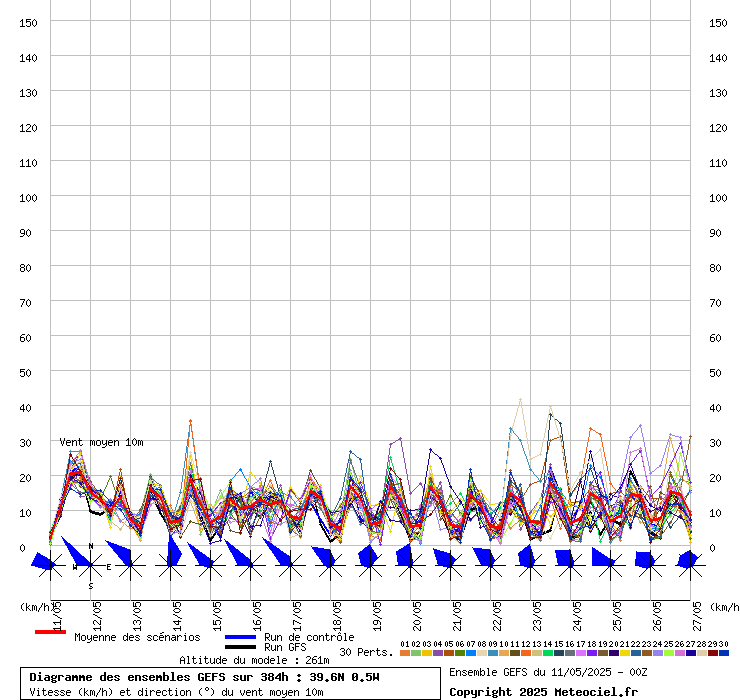The height and width of the screenshot is (700, 740).
Task: Select perturbation 01 orange swatch
Action: pyautogui.click(x=404, y=653)
